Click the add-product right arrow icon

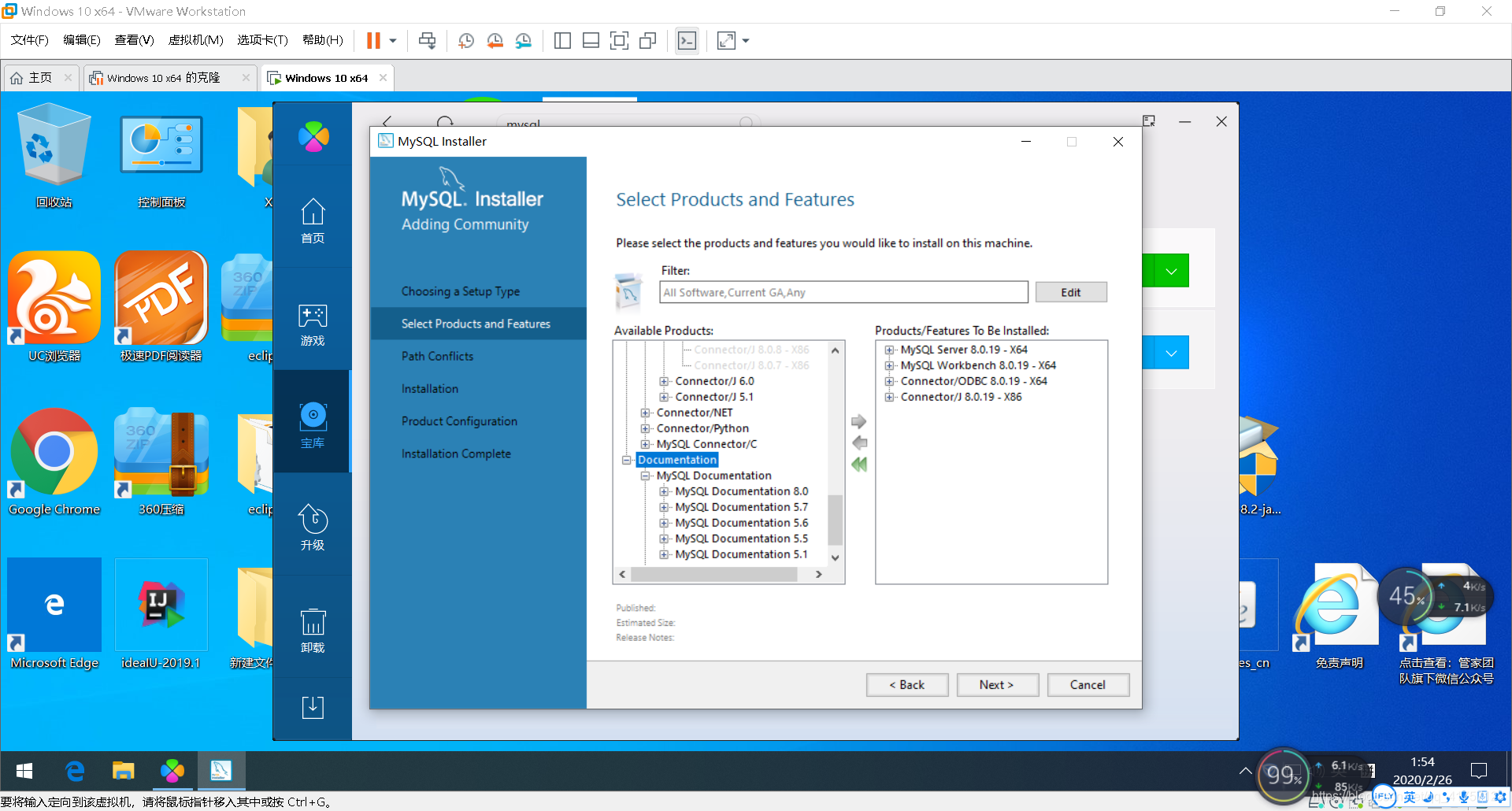859,422
